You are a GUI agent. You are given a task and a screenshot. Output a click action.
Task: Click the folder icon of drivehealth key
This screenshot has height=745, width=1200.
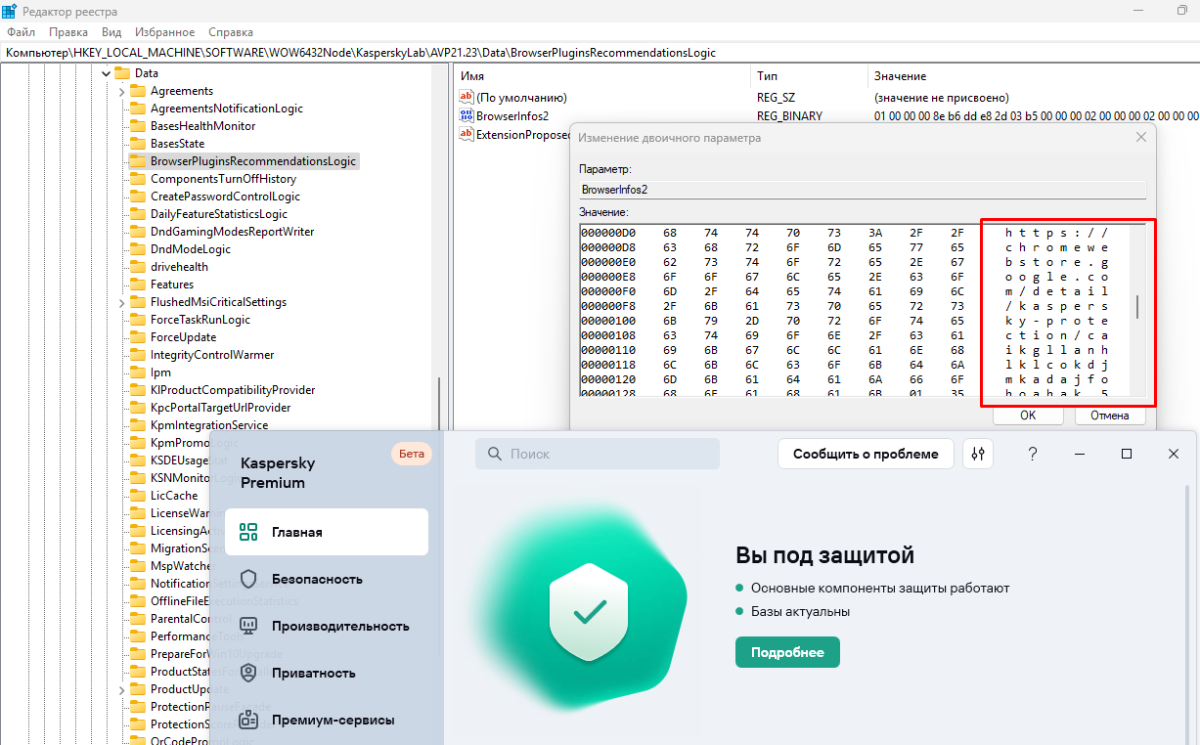[x=137, y=267]
